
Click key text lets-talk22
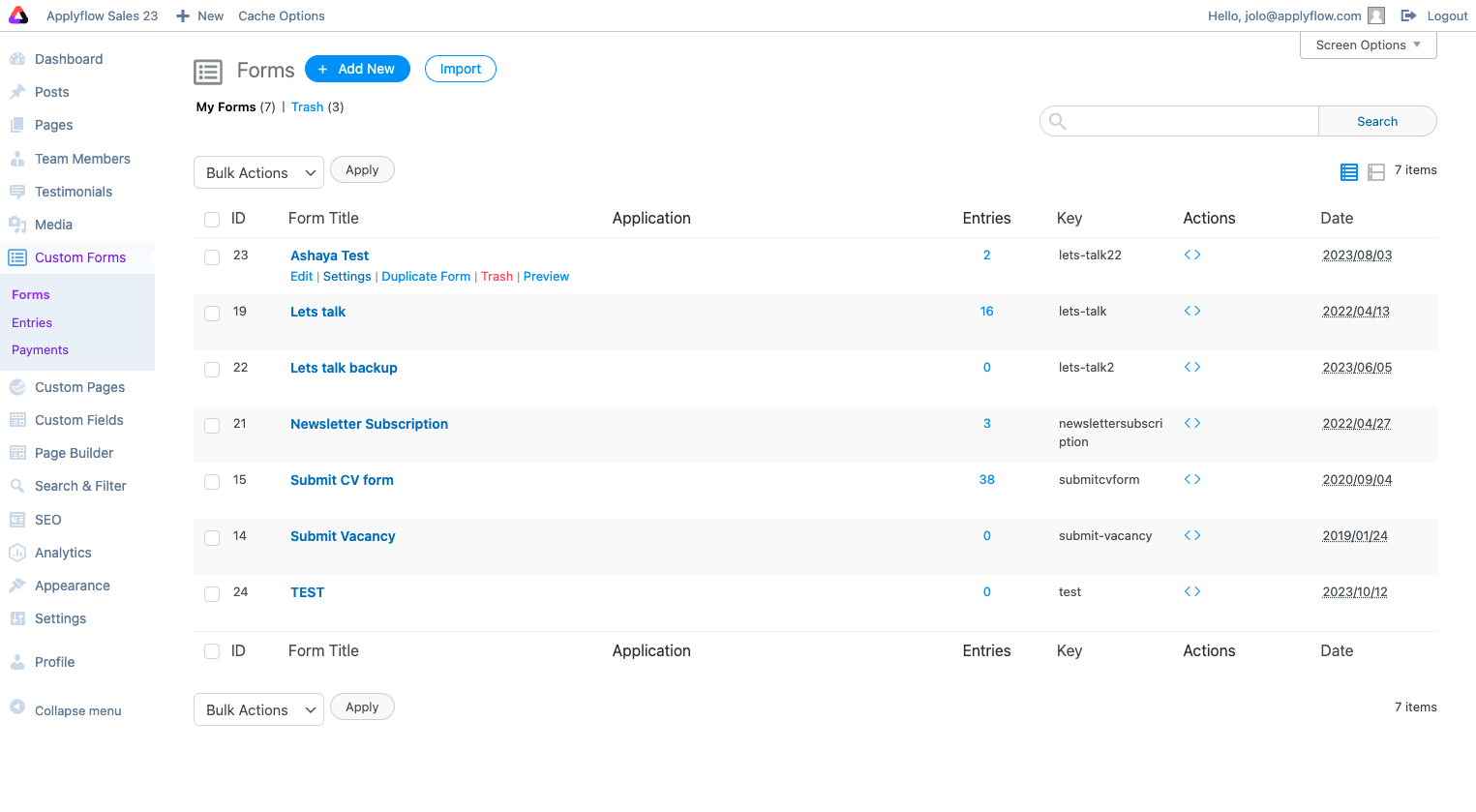coord(1090,255)
